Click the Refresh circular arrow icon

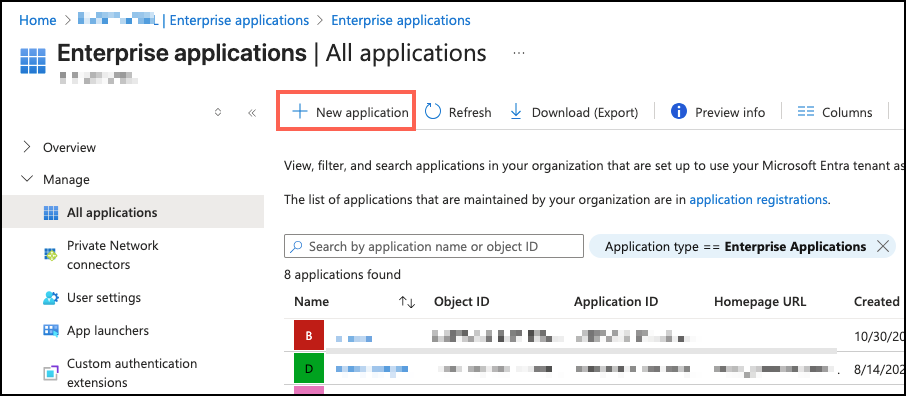click(x=433, y=112)
